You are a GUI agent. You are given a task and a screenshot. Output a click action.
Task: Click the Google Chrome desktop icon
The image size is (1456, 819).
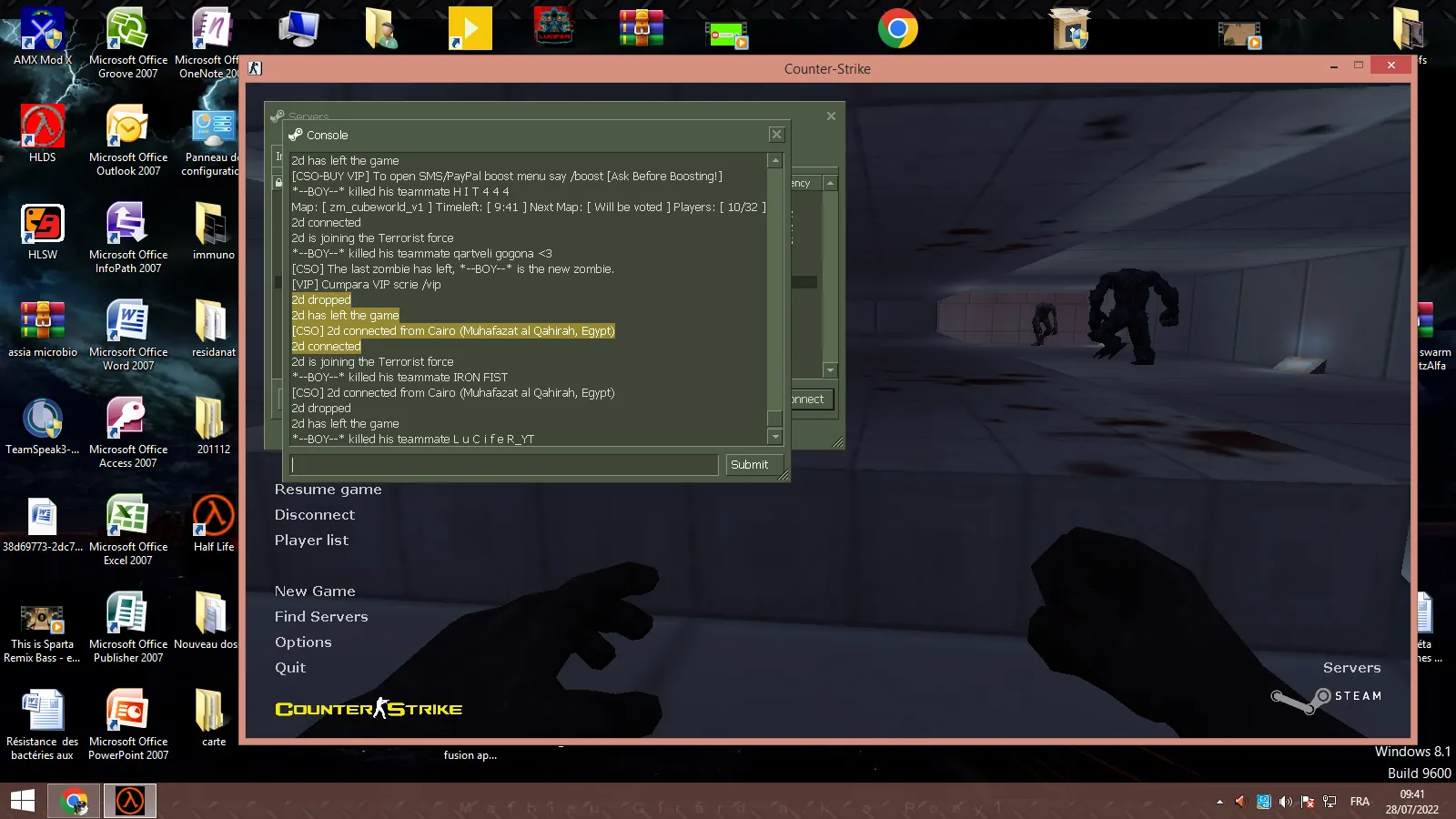[898, 29]
